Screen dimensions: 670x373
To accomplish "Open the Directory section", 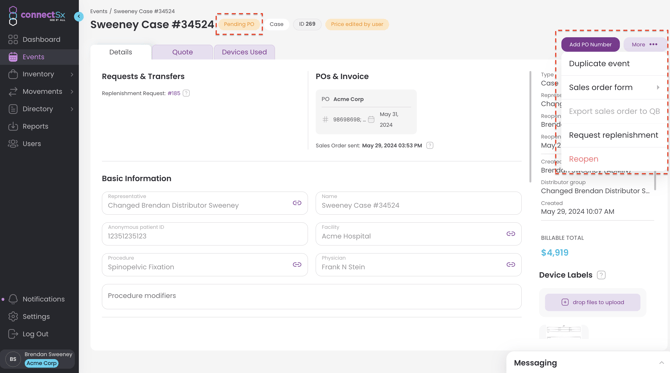I will pyautogui.click(x=38, y=109).
